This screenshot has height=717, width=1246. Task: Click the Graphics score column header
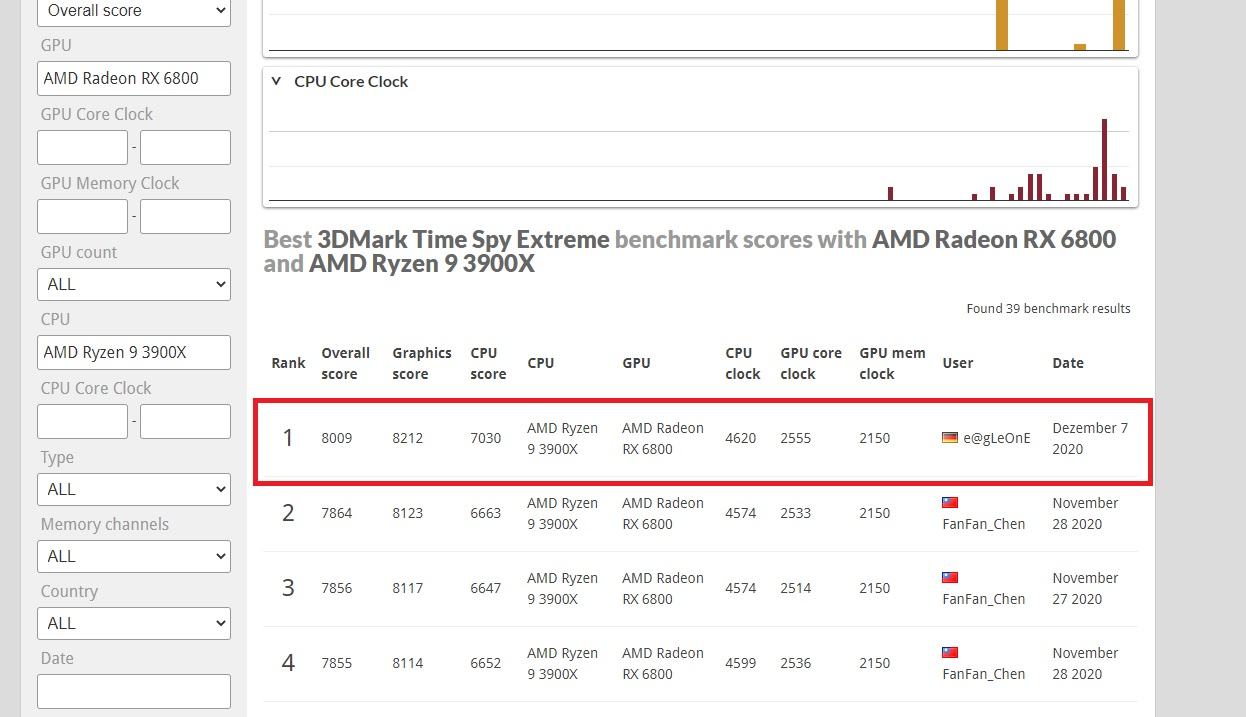tap(422, 363)
